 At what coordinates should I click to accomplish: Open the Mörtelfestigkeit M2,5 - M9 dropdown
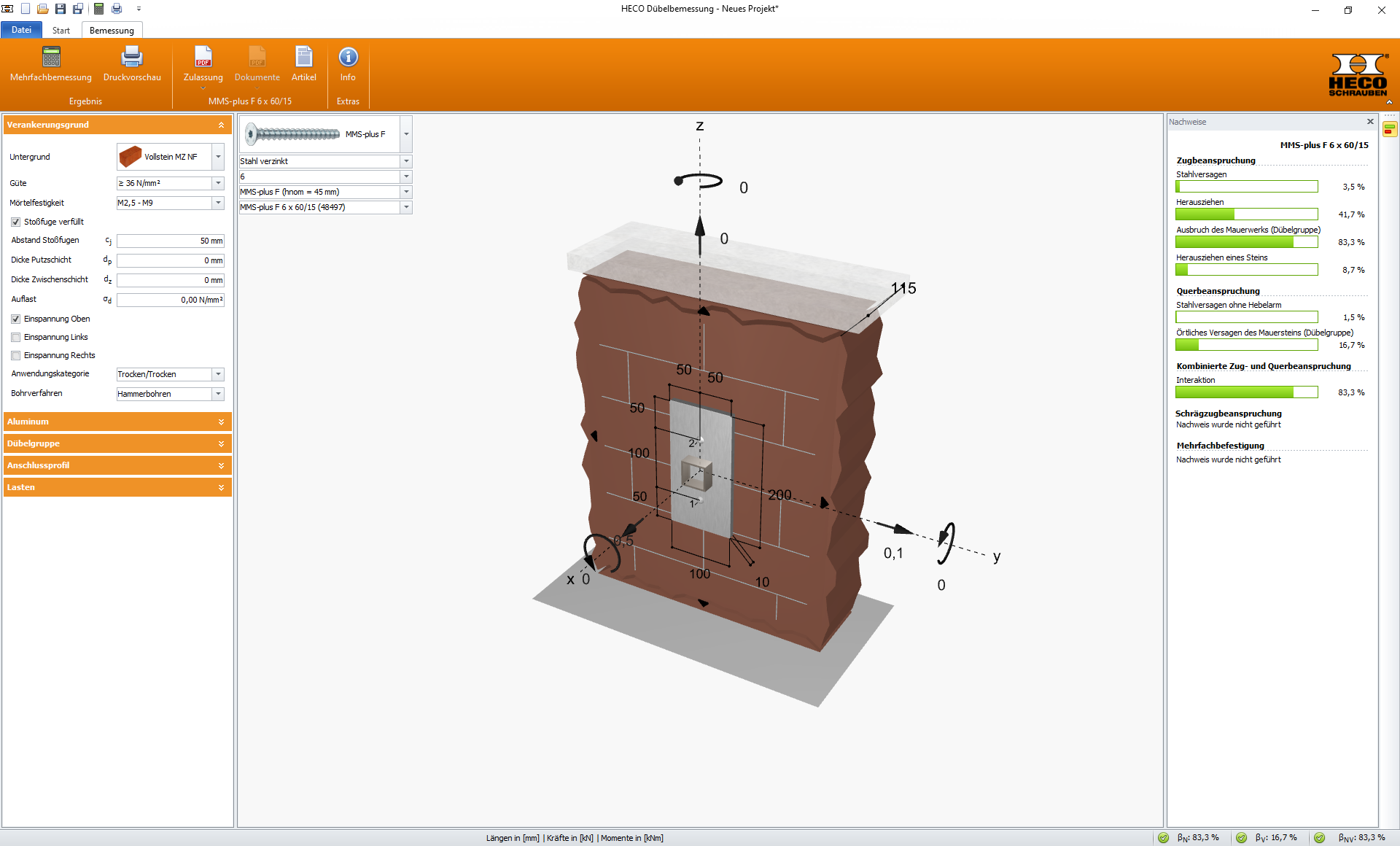point(218,203)
